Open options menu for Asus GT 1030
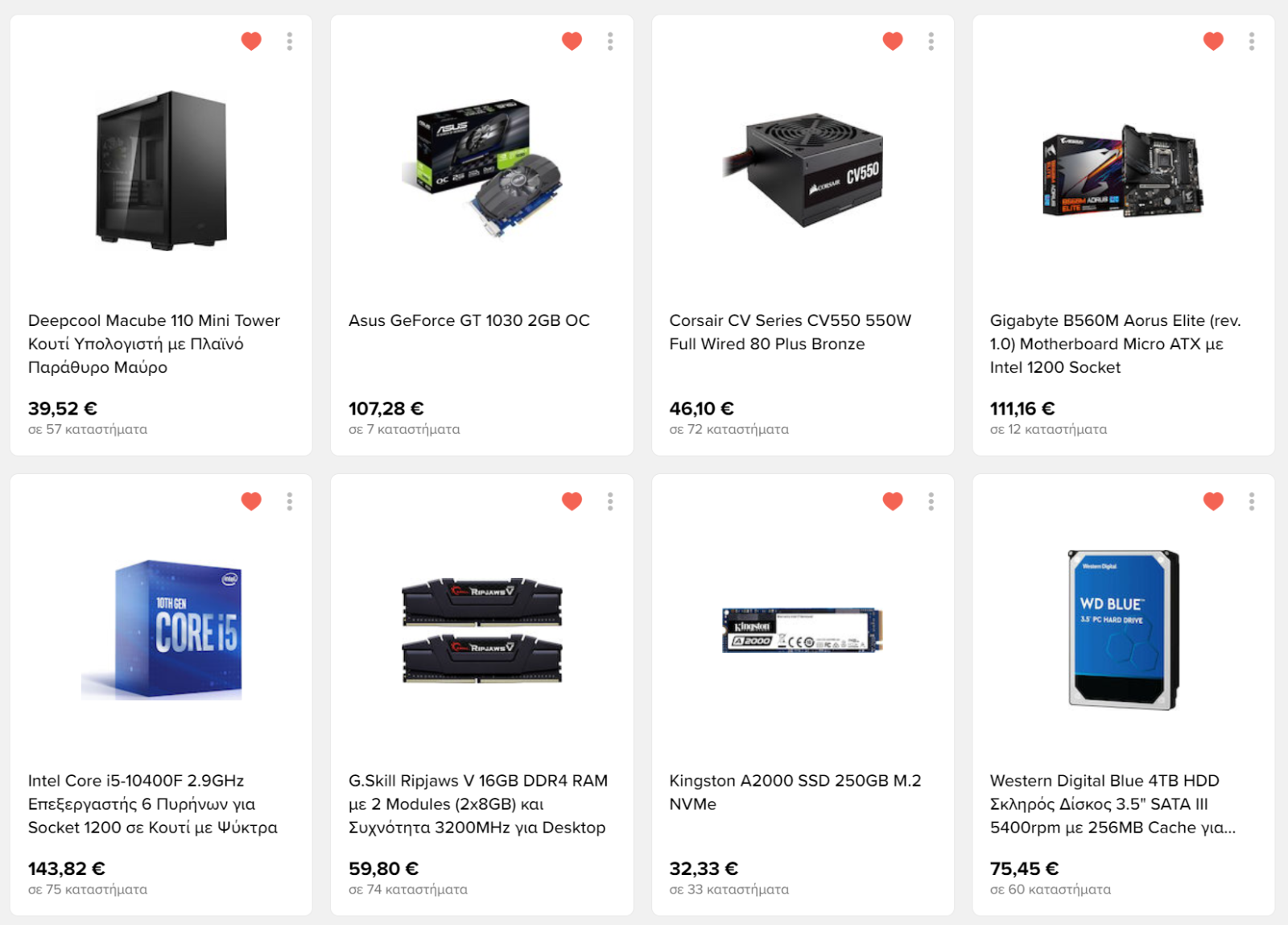The width and height of the screenshot is (1288, 925). 610,41
